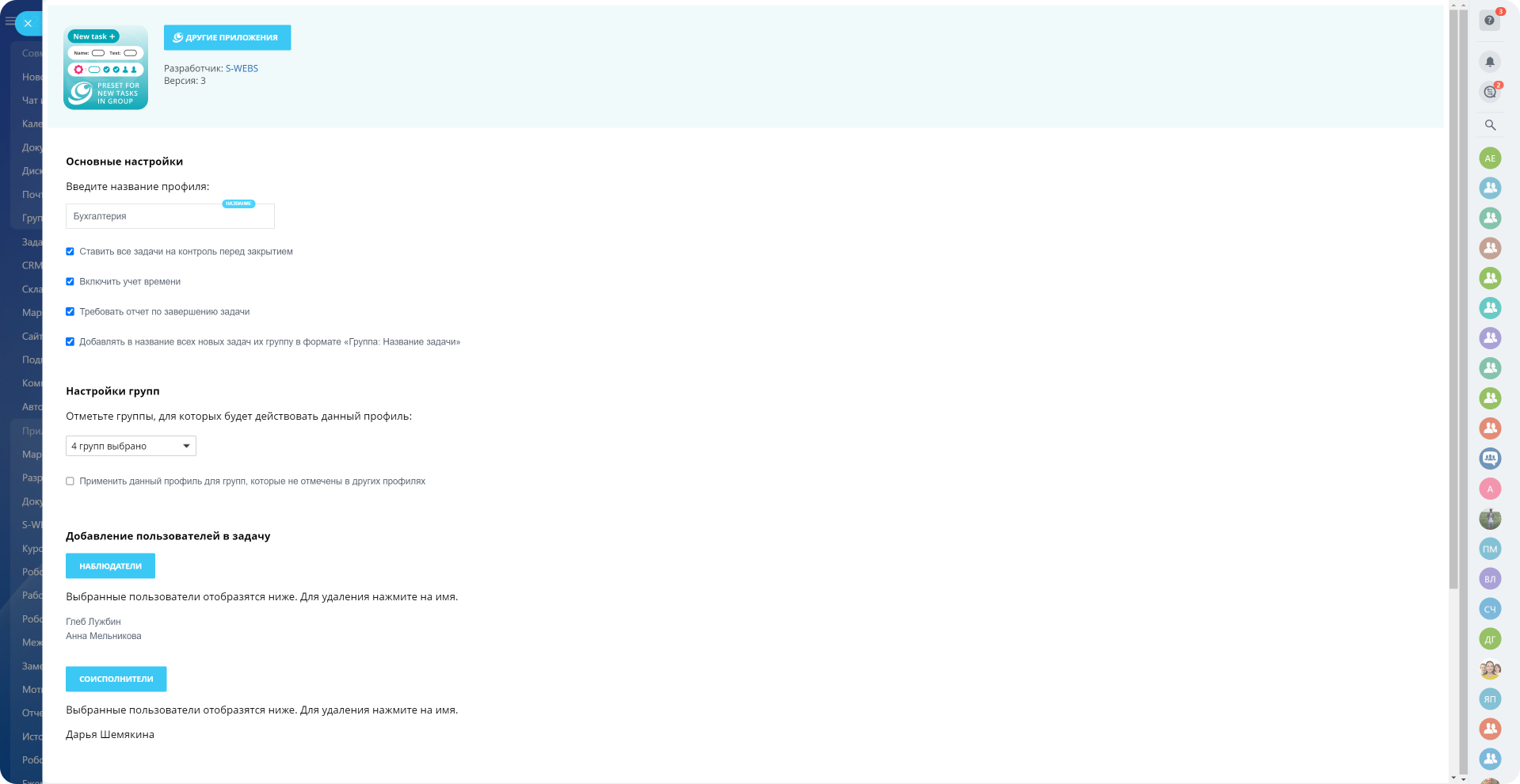Focus the profile name field 'Бухгалтерия'

pyautogui.click(x=170, y=216)
